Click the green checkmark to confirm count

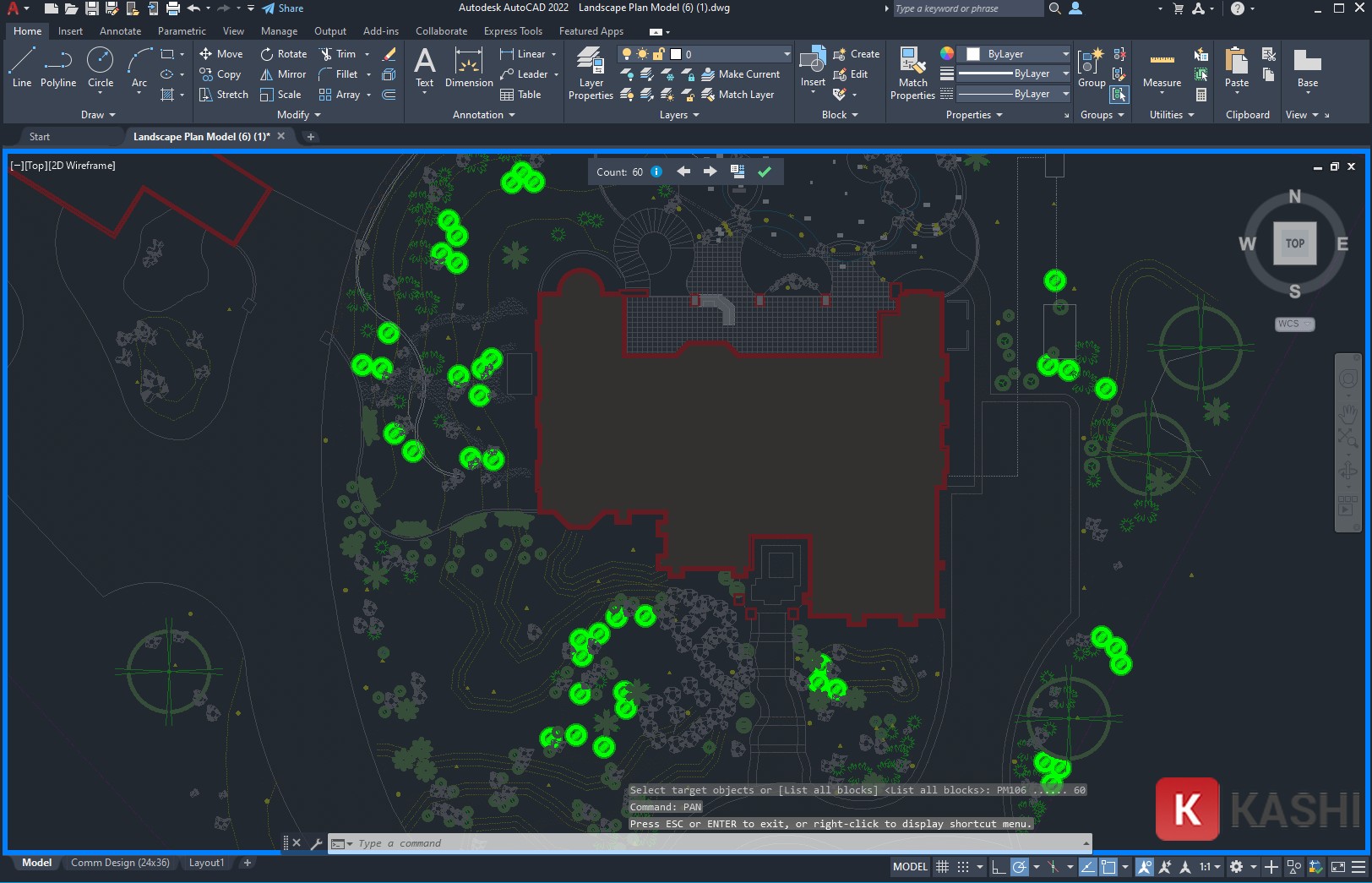tap(765, 171)
